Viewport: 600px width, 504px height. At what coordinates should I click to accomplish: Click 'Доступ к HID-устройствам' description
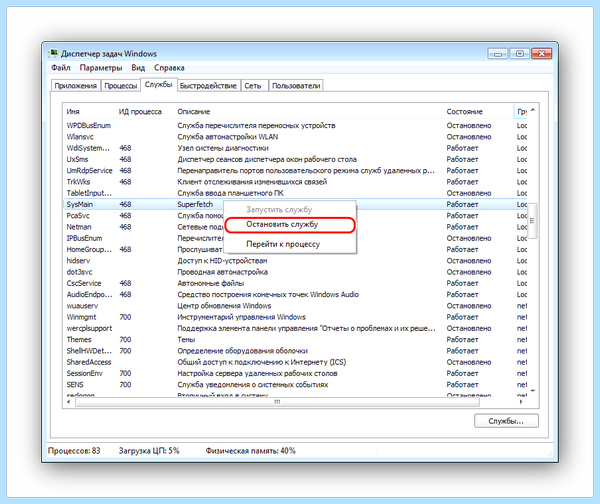pos(222,261)
